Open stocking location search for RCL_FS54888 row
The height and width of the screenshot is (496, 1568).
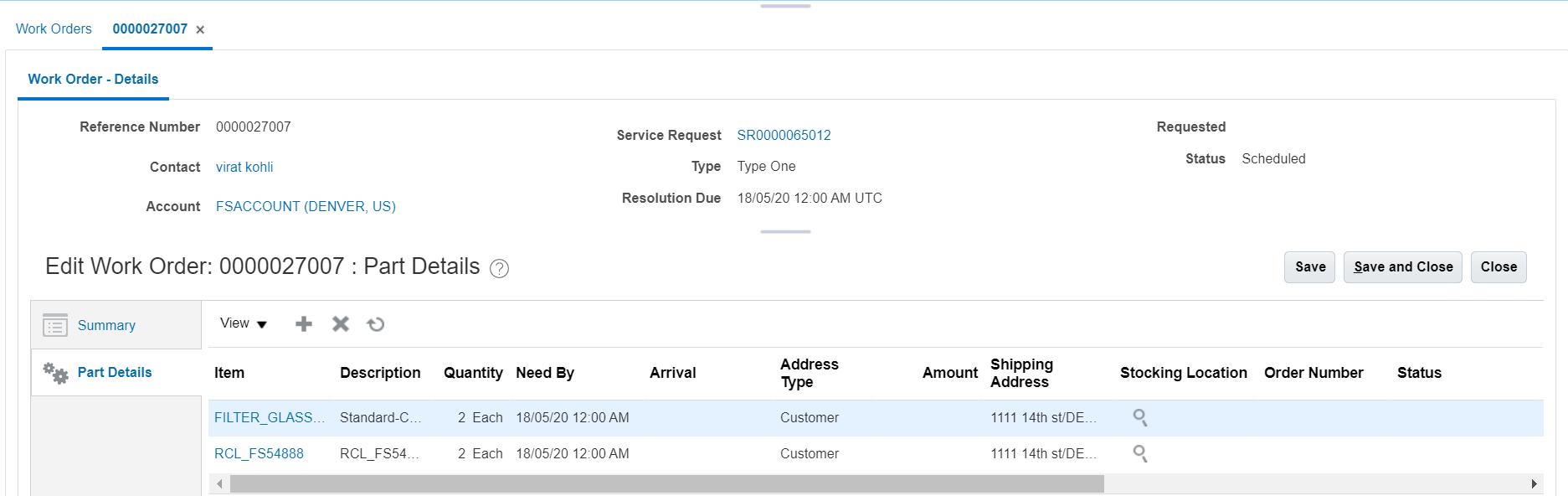1139,453
